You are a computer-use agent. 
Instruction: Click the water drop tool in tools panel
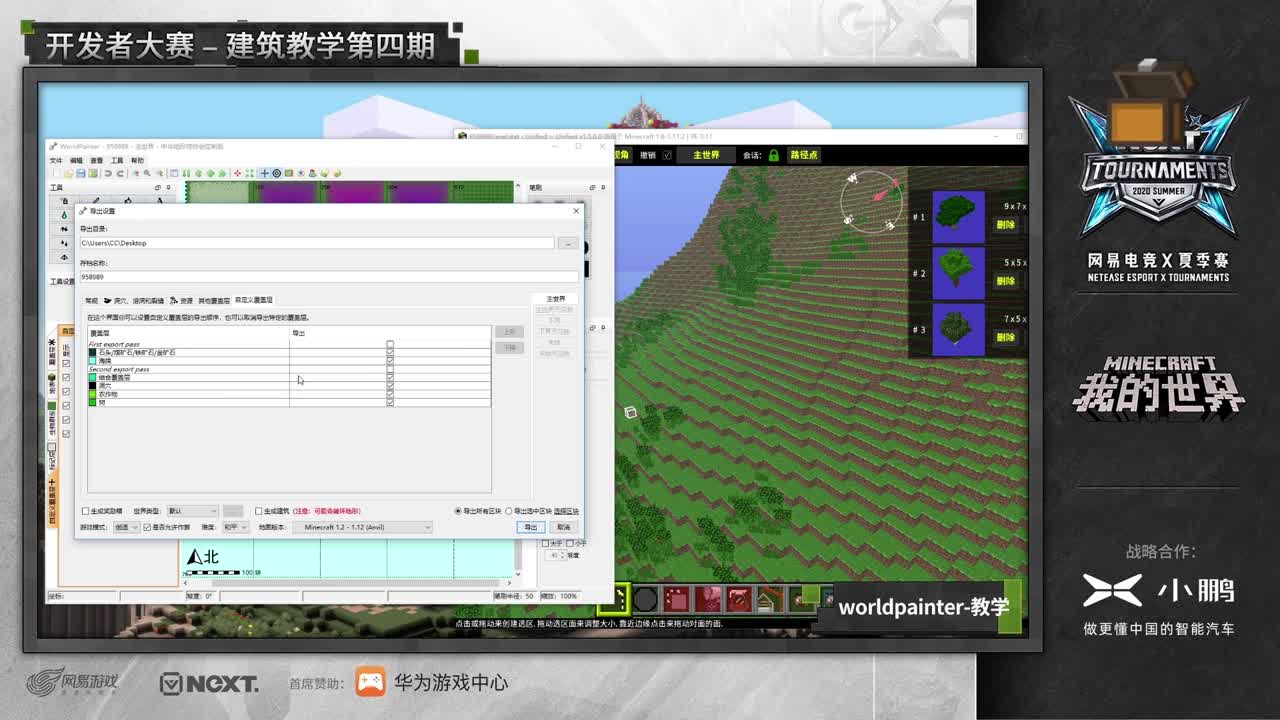64,215
